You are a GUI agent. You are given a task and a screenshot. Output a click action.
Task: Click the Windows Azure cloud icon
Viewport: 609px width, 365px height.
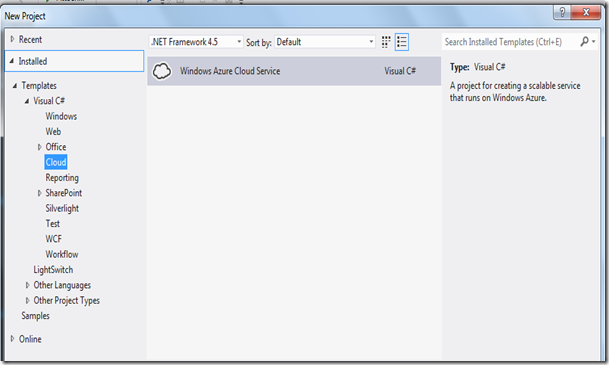162,71
